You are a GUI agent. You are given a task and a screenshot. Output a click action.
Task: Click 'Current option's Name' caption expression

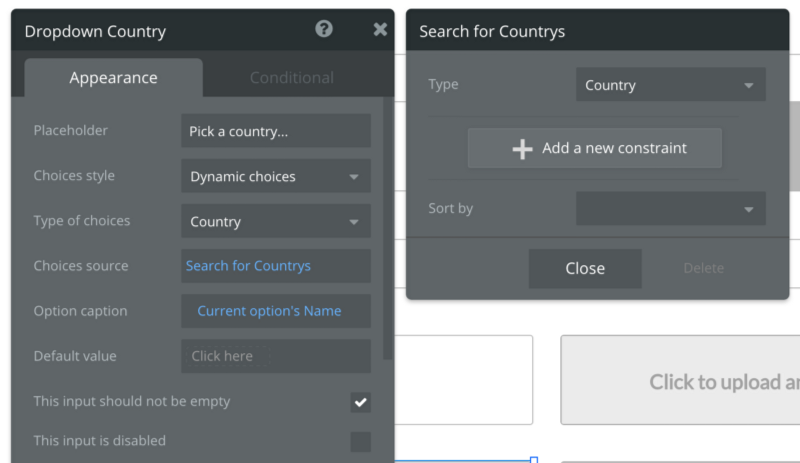pos(275,311)
